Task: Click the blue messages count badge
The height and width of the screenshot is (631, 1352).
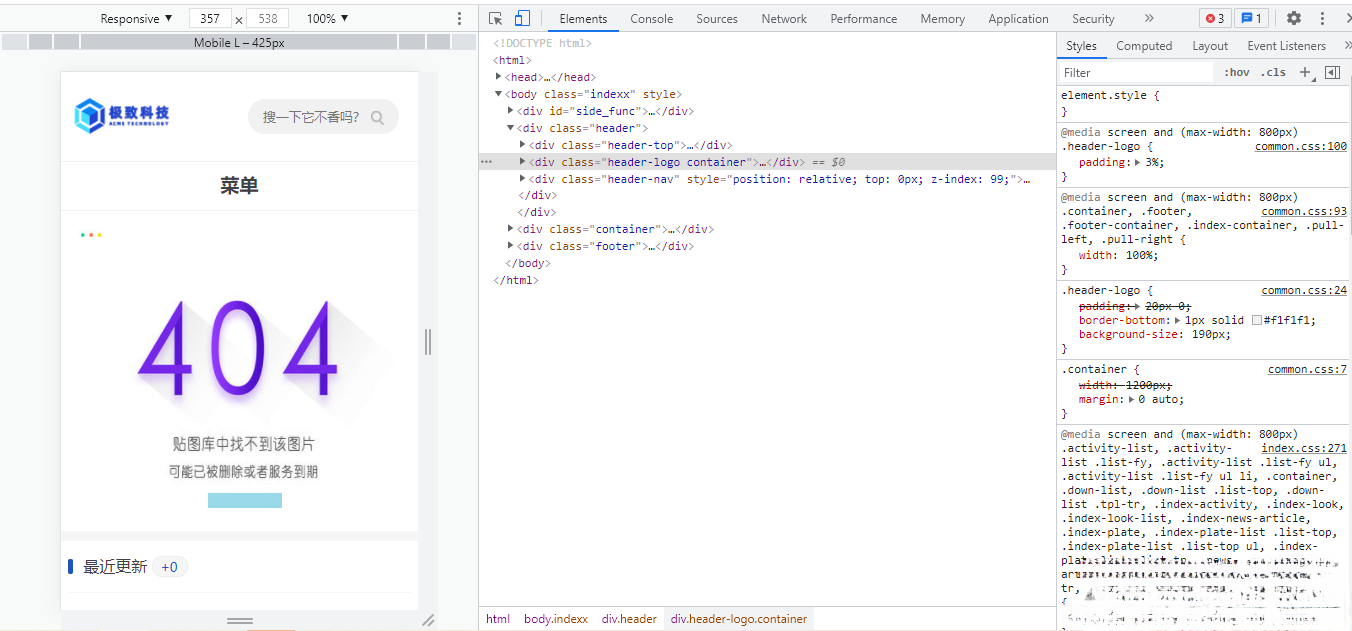Action: click(1251, 18)
